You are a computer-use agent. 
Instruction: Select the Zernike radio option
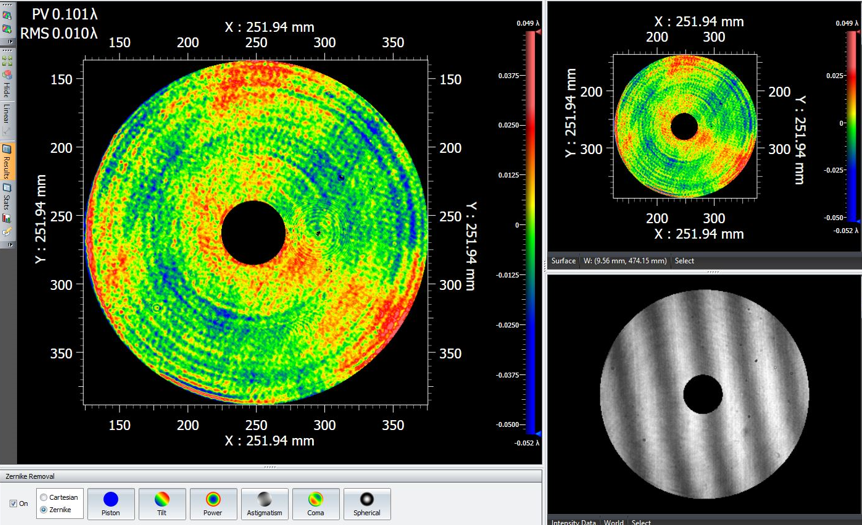tap(43, 510)
